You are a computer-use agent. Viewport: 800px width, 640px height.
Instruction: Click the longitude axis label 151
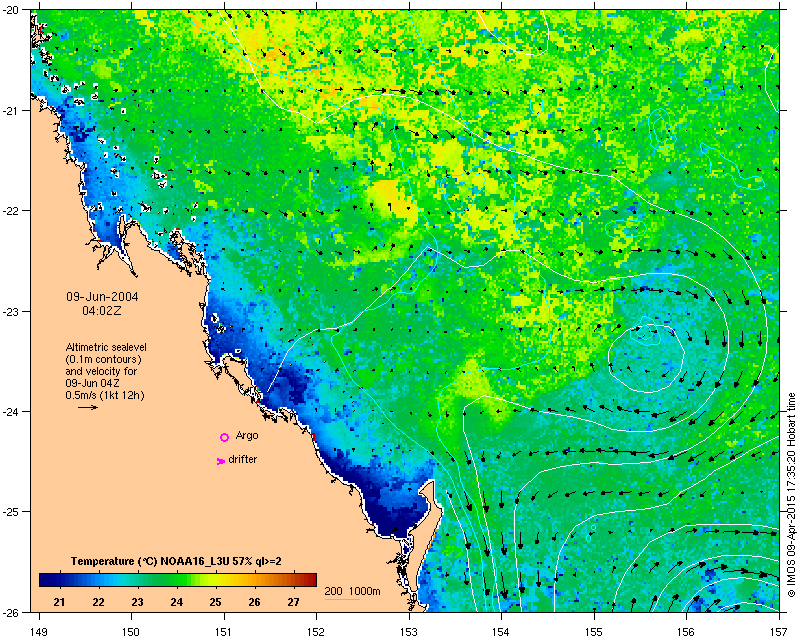click(224, 632)
